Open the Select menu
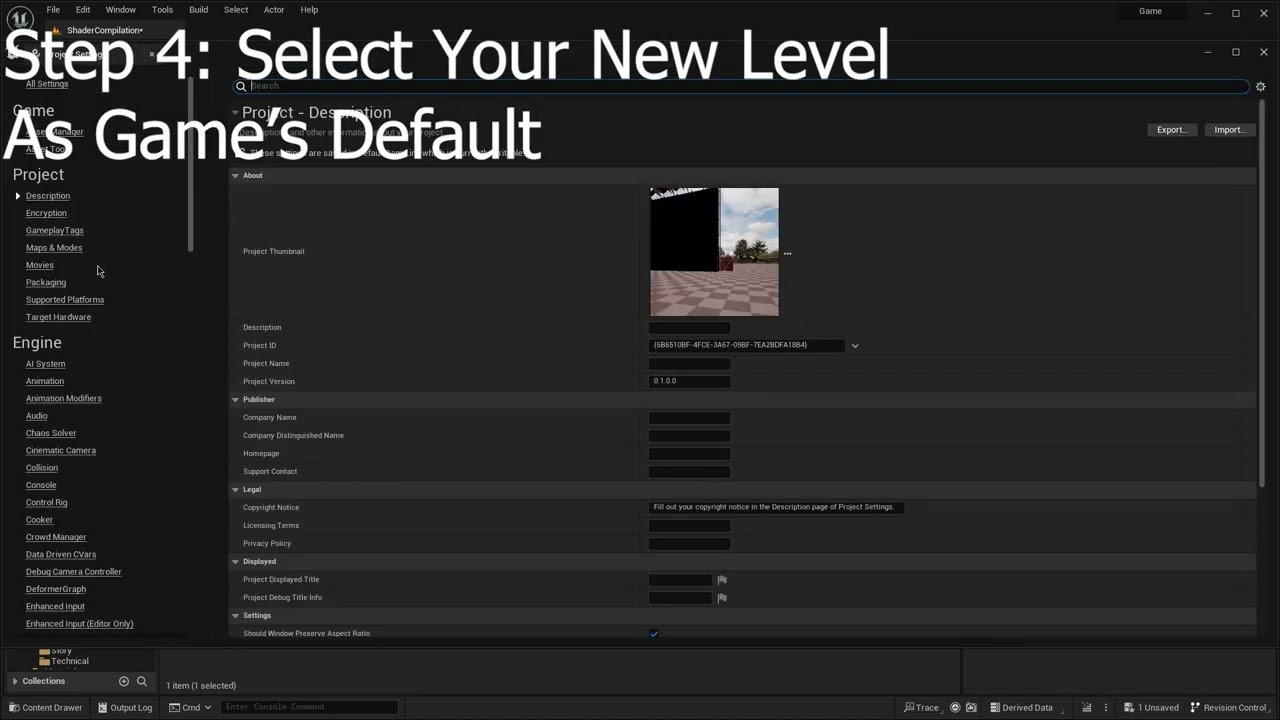The image size is (1280, 720). tap(236, 10)
